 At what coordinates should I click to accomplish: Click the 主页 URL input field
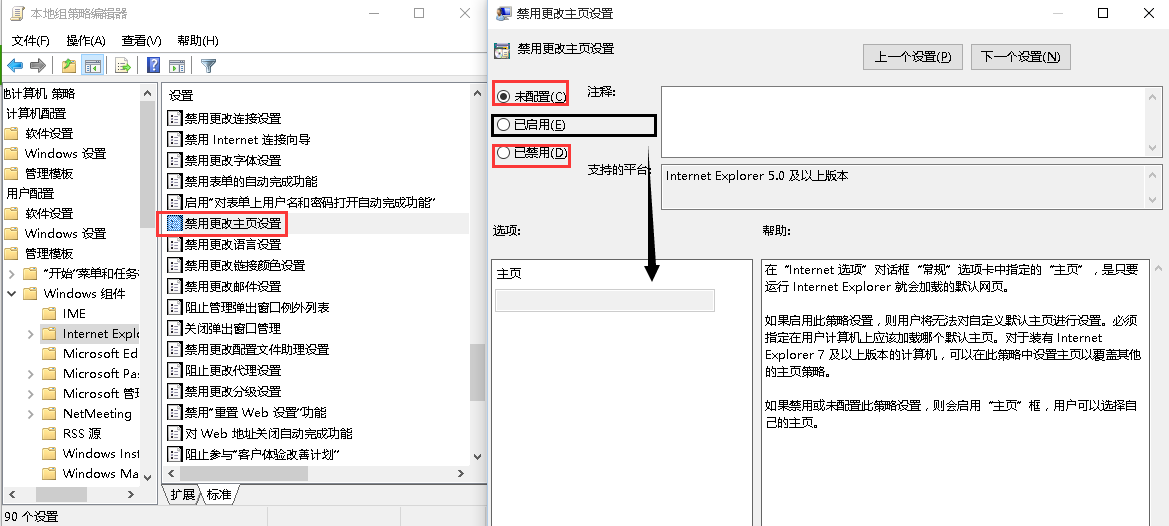click(605, 300)
